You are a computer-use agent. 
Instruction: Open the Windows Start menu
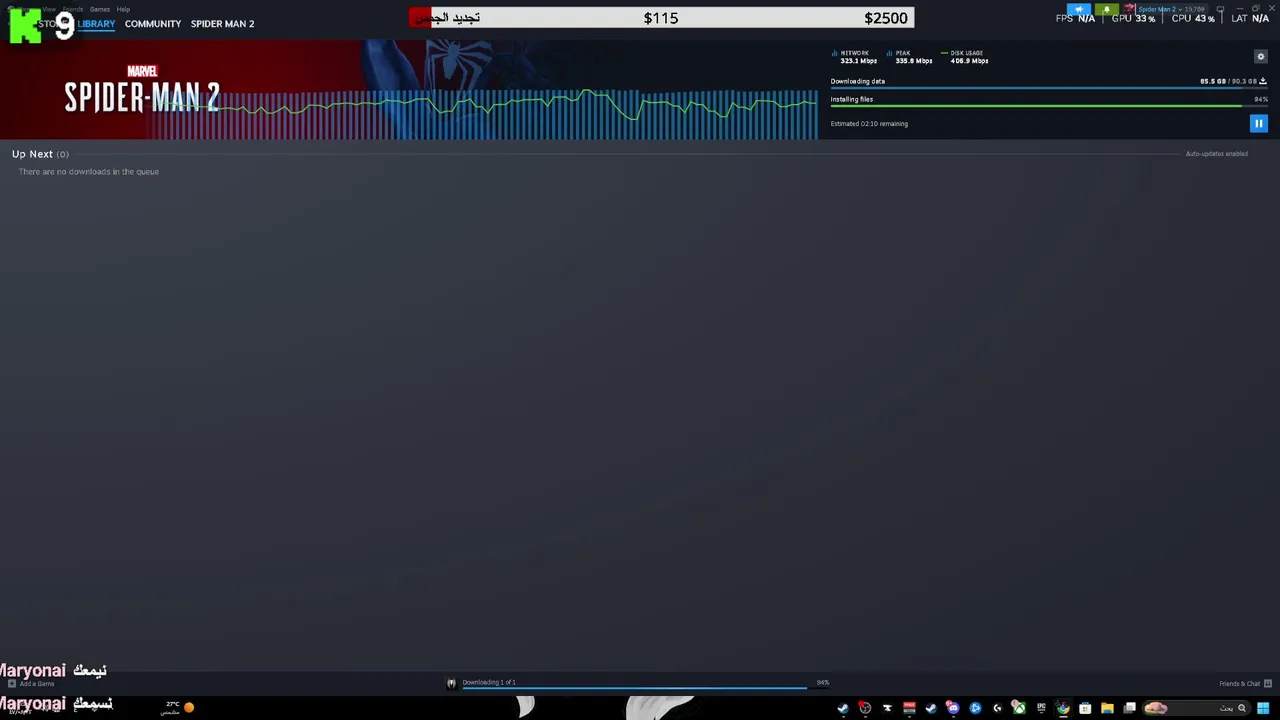pyautogui.click(x=1263, y=708)
